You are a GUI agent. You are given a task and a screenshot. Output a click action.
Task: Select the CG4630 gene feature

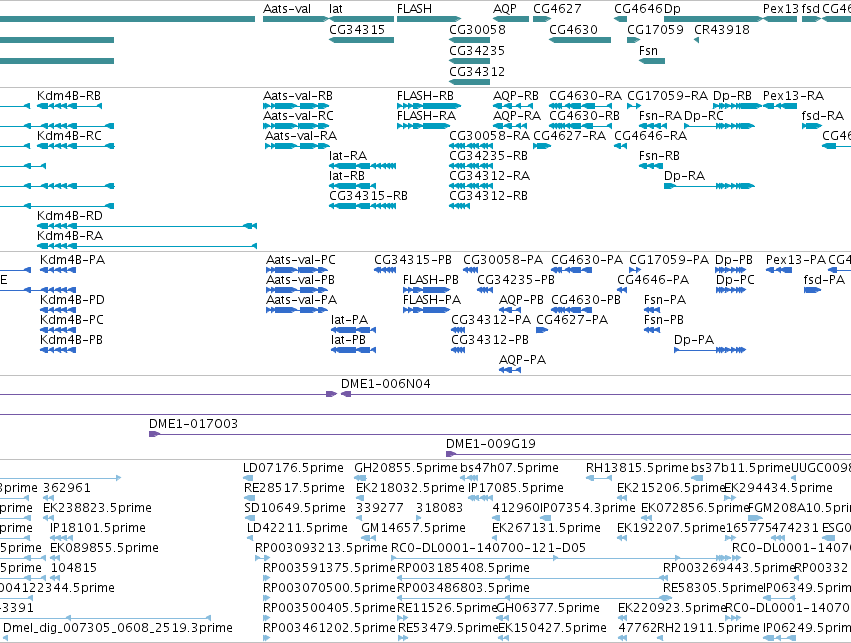point(580,40)
